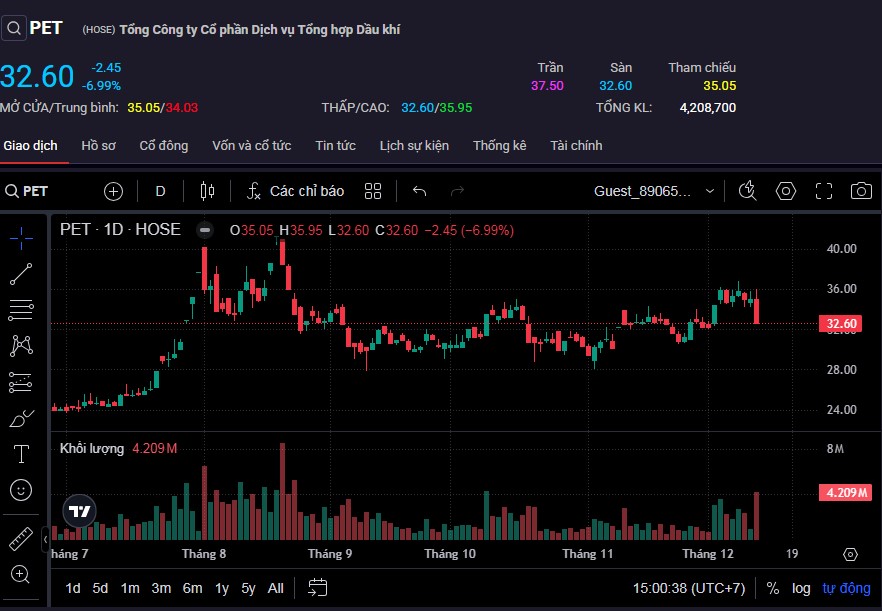
Task: Select the crosshair cursor tool
Action: coord(21,237)
